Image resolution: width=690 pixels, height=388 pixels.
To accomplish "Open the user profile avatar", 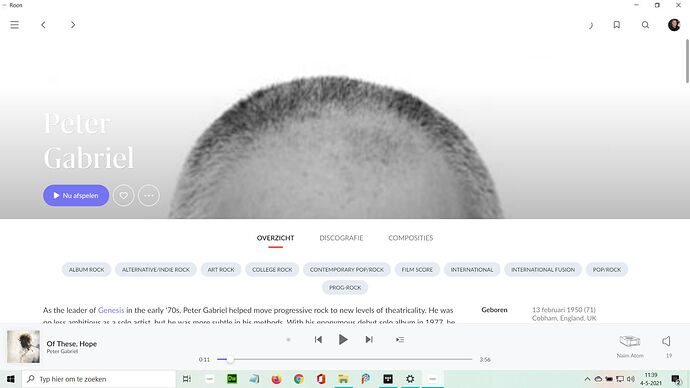I will (674, 25).
